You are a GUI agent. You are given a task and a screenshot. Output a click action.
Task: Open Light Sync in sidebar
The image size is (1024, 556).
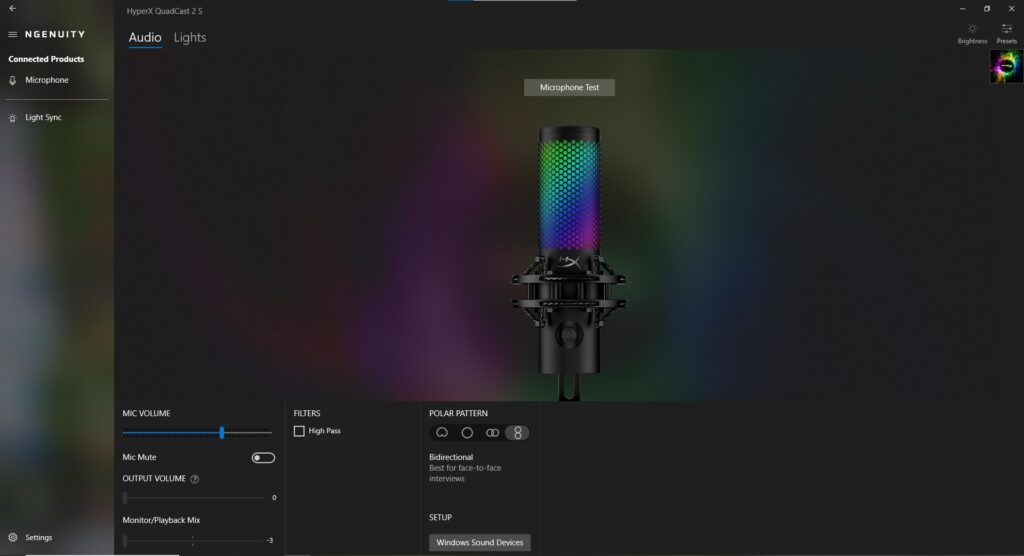click(x=43, y=118)
